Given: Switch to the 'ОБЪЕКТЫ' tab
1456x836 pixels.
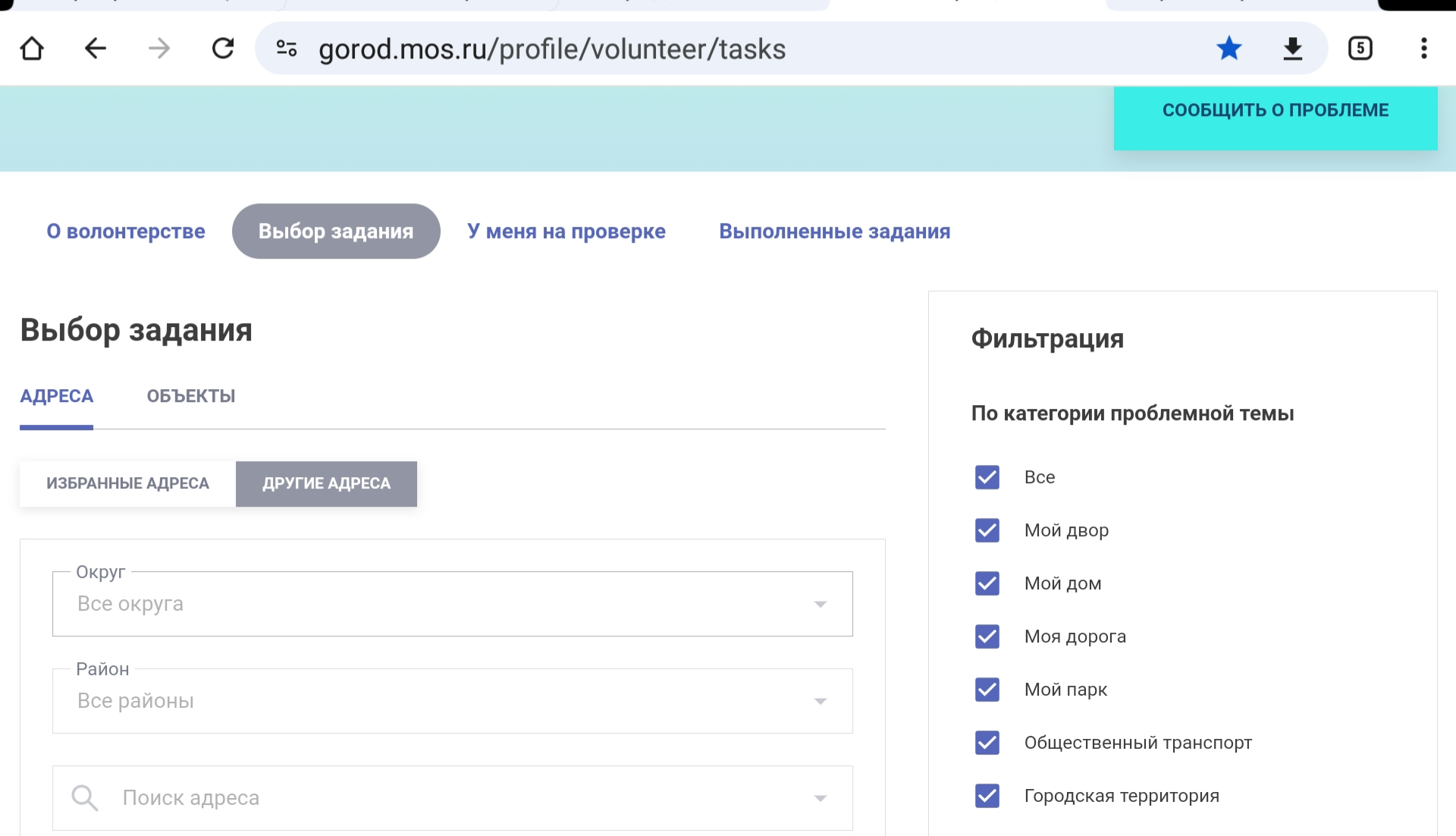Looking at the screenshot, I should click(x=191, y=396).
